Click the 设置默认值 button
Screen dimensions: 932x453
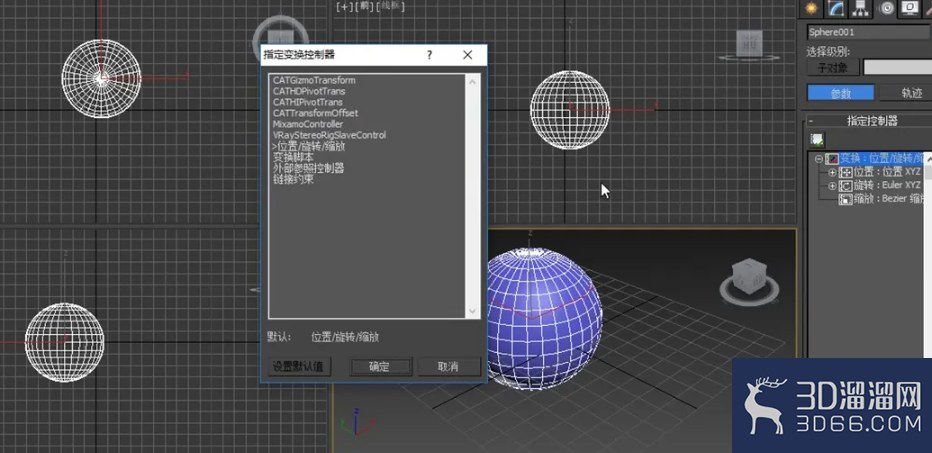(x=298, y=367)
